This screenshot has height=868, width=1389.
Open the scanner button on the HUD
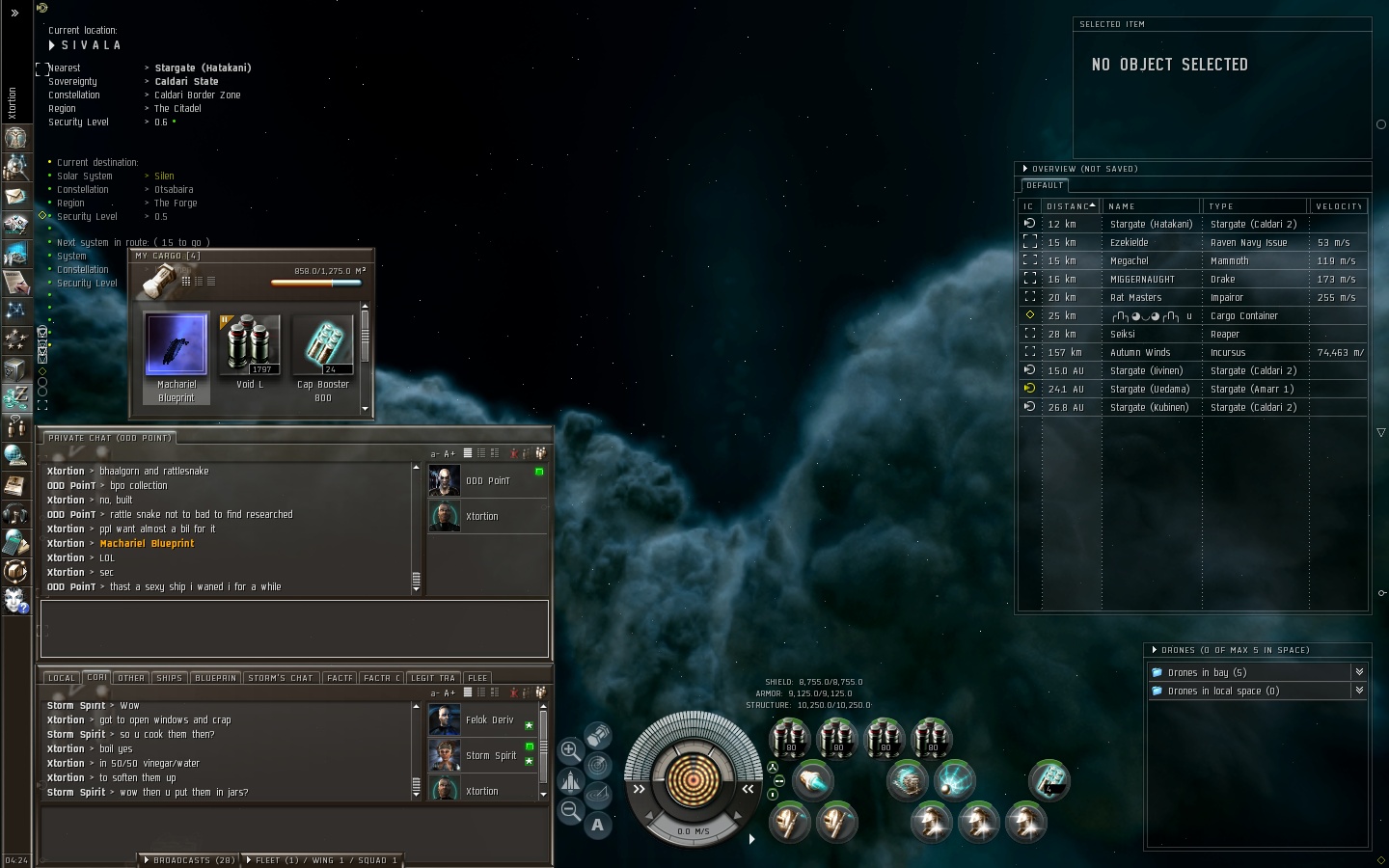coord(598,766)
